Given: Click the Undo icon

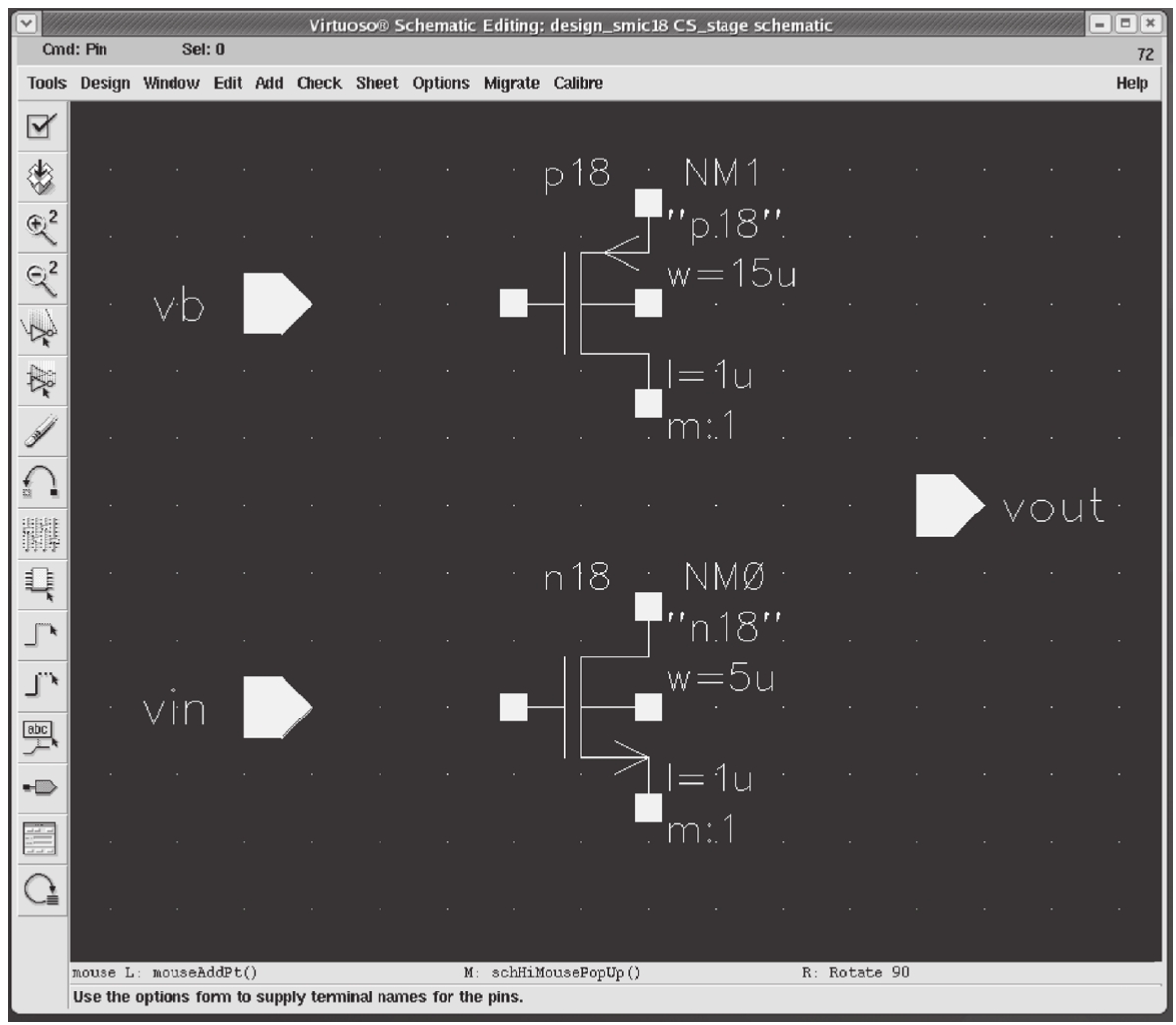Looking at the screenshot, I should 41,483.
